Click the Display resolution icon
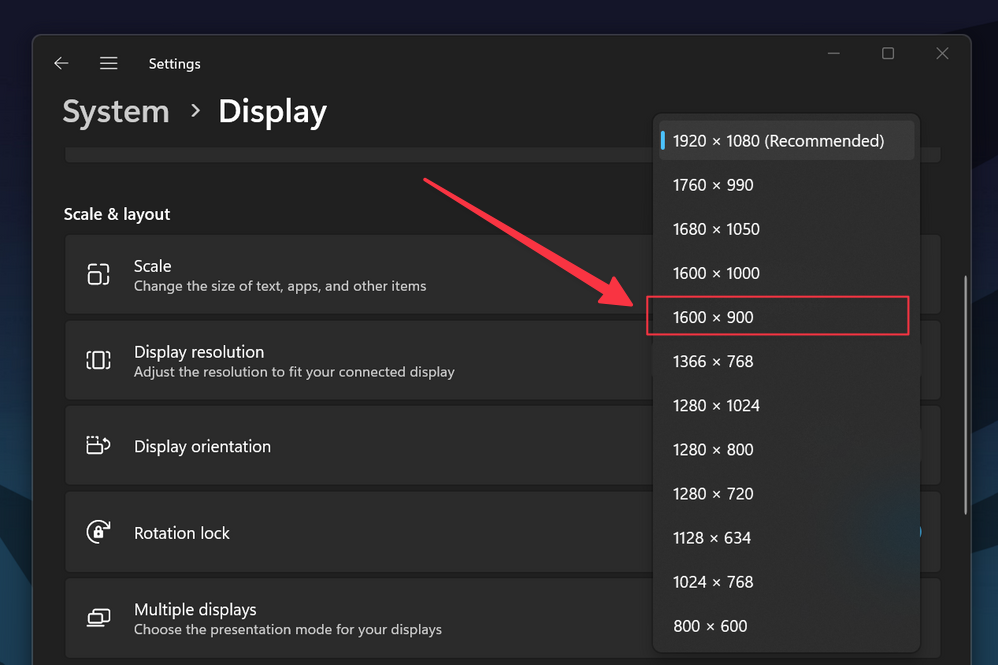998x665 pixels. click(98, 360)
